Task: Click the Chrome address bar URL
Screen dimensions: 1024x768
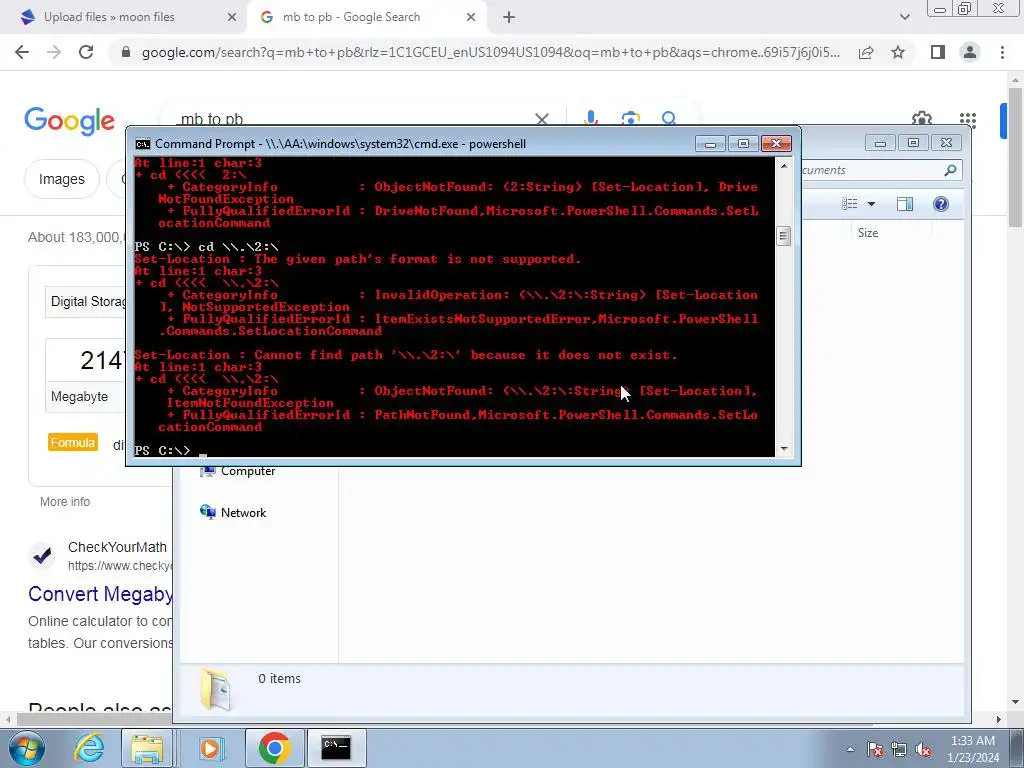Action: (x=490, y=52)
